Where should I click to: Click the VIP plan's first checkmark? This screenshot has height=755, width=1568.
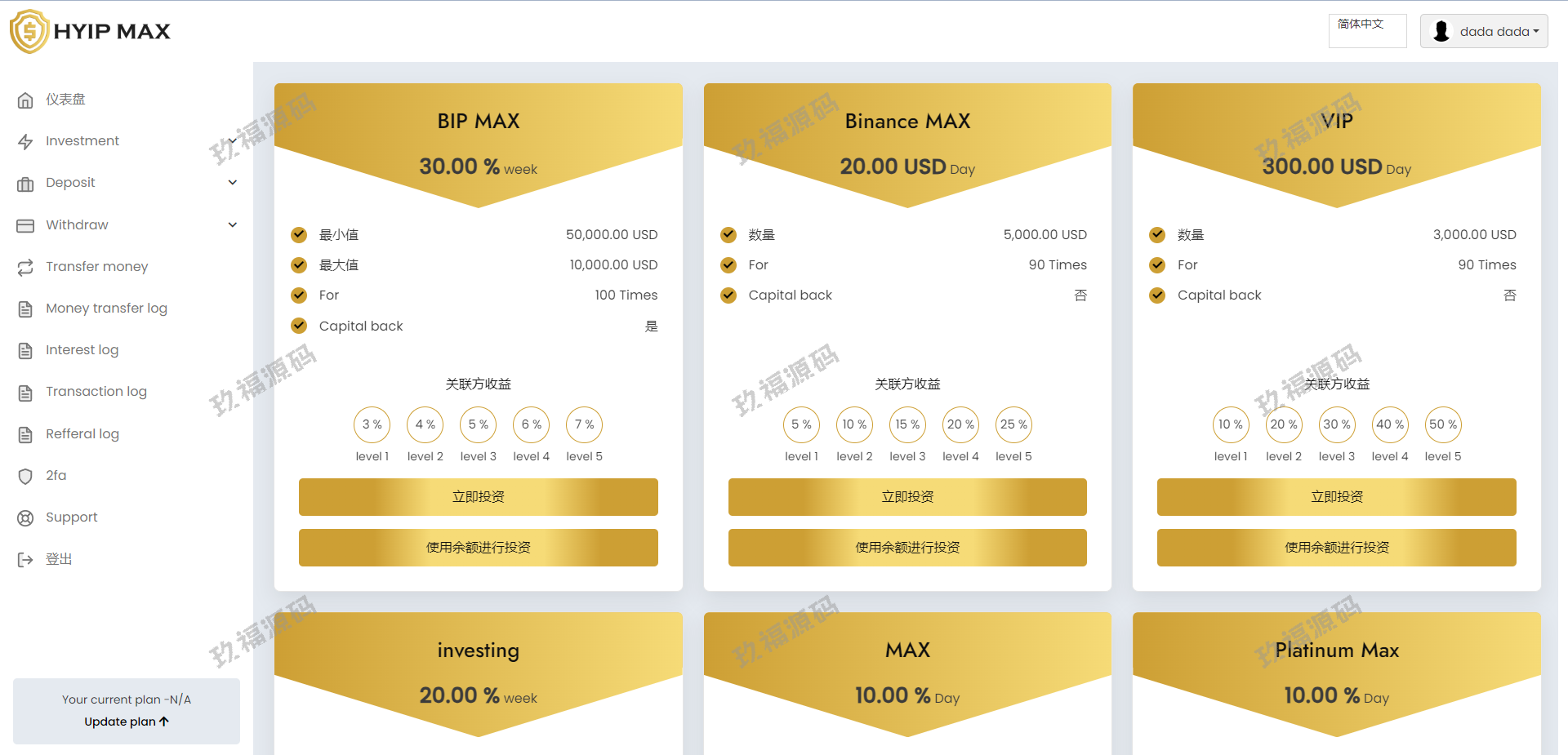pos(1157,234)
